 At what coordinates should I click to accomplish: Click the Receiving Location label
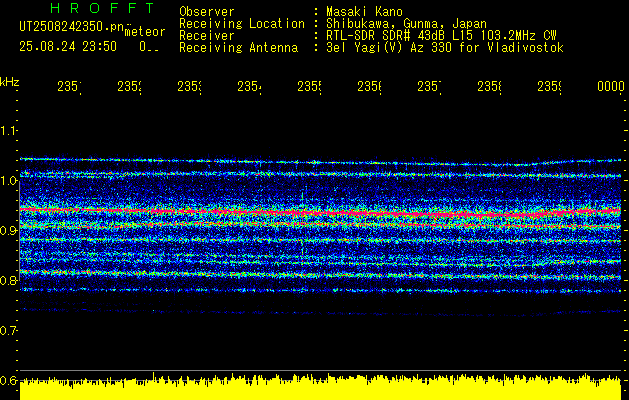tap(242, 24)
